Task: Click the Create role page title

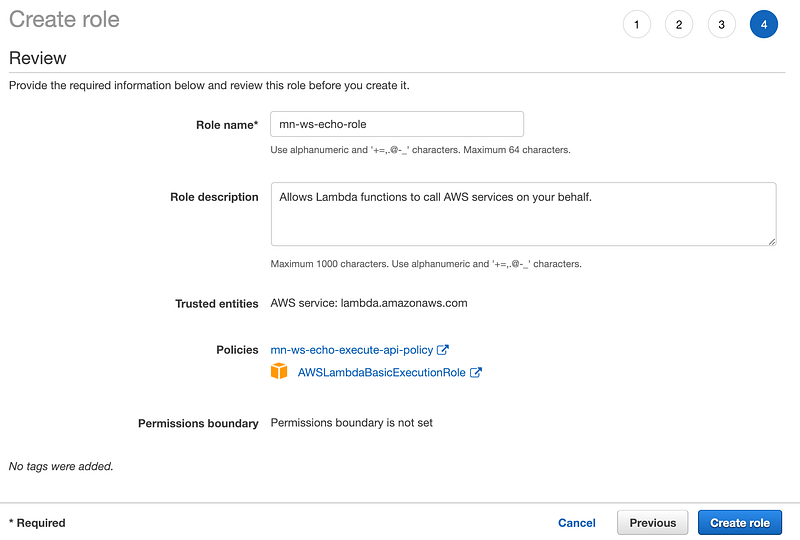Action: (x=64, y=19)
